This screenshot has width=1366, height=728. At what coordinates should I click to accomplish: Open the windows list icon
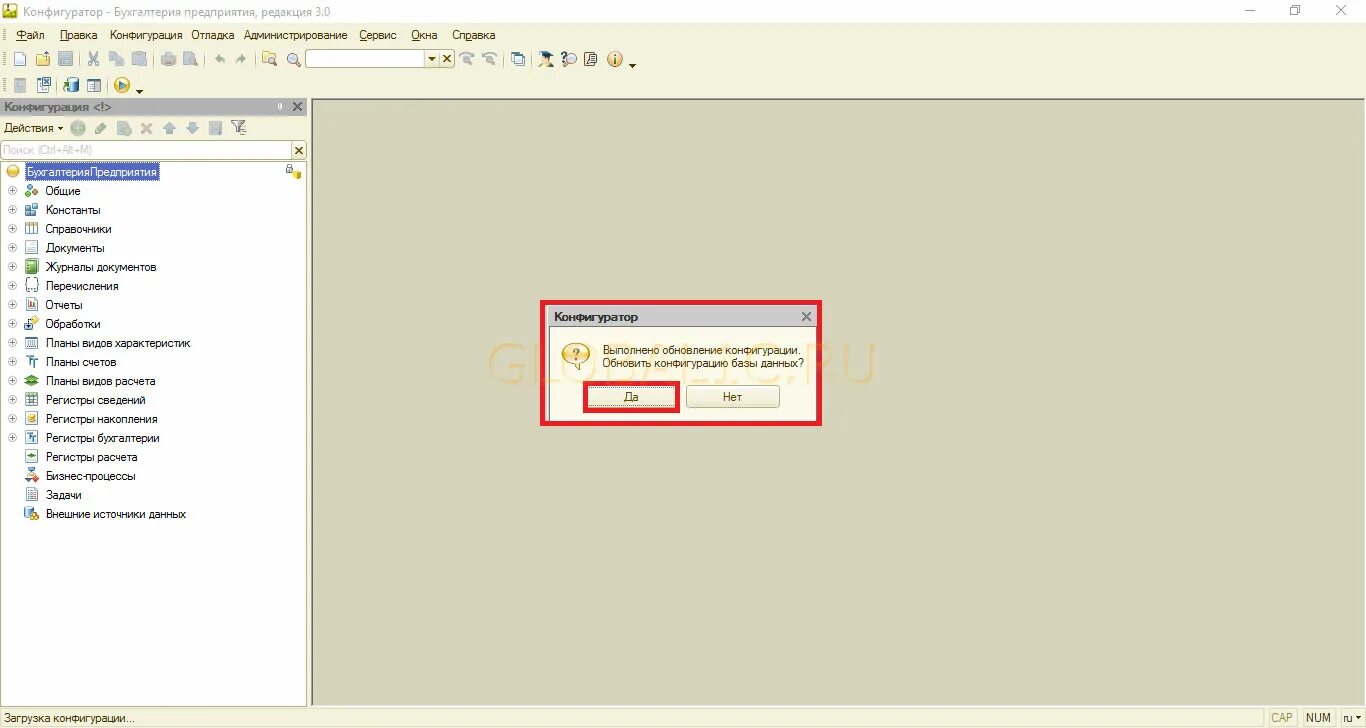(518, 59)
